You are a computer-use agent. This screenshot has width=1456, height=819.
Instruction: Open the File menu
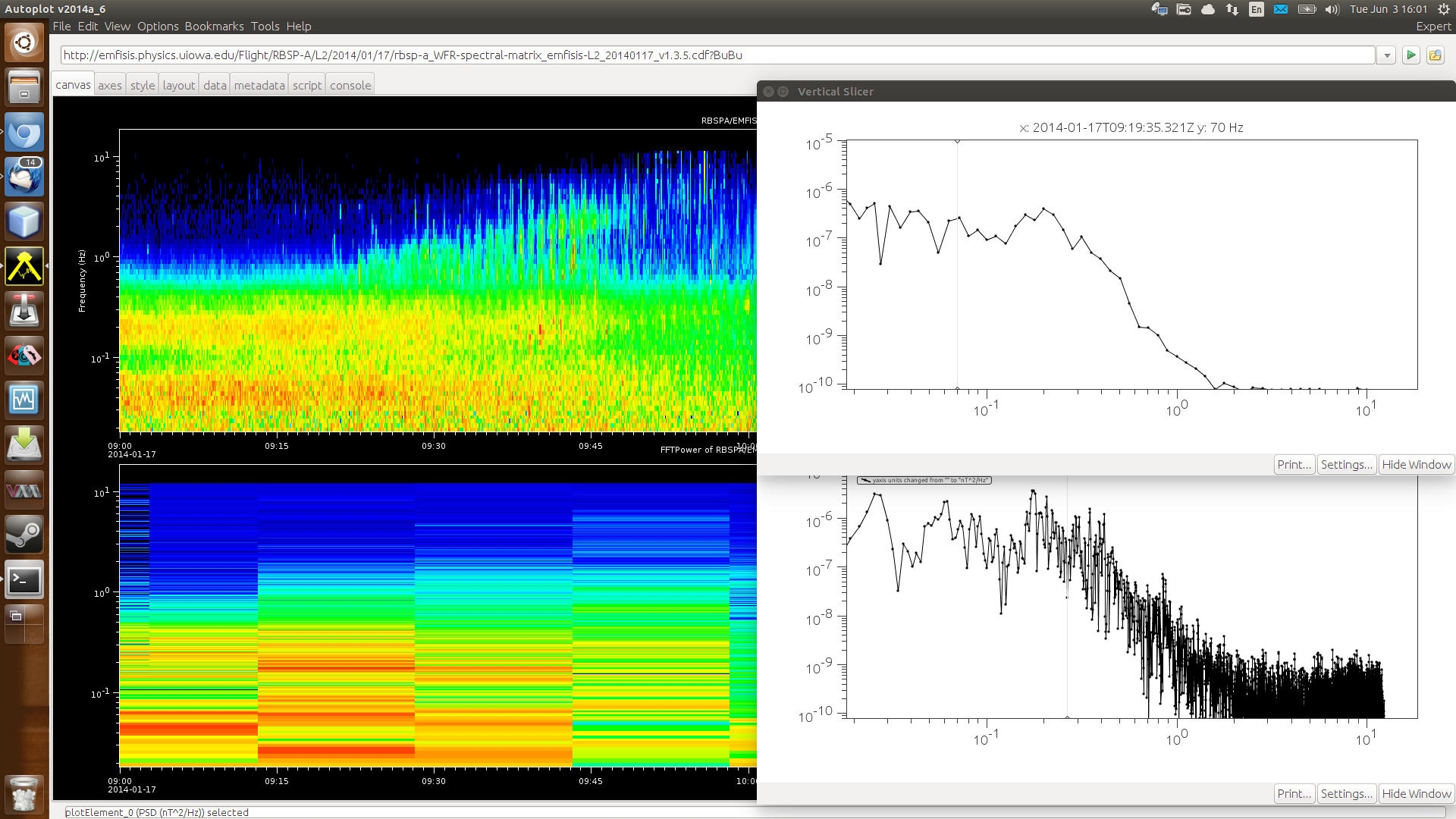[x=61, y=26]
